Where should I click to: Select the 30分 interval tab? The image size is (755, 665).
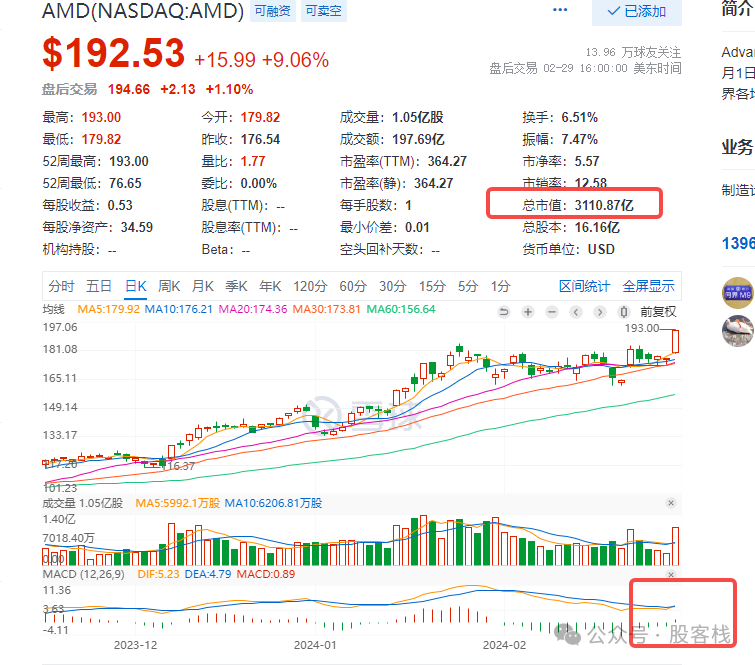pos(392,286)
